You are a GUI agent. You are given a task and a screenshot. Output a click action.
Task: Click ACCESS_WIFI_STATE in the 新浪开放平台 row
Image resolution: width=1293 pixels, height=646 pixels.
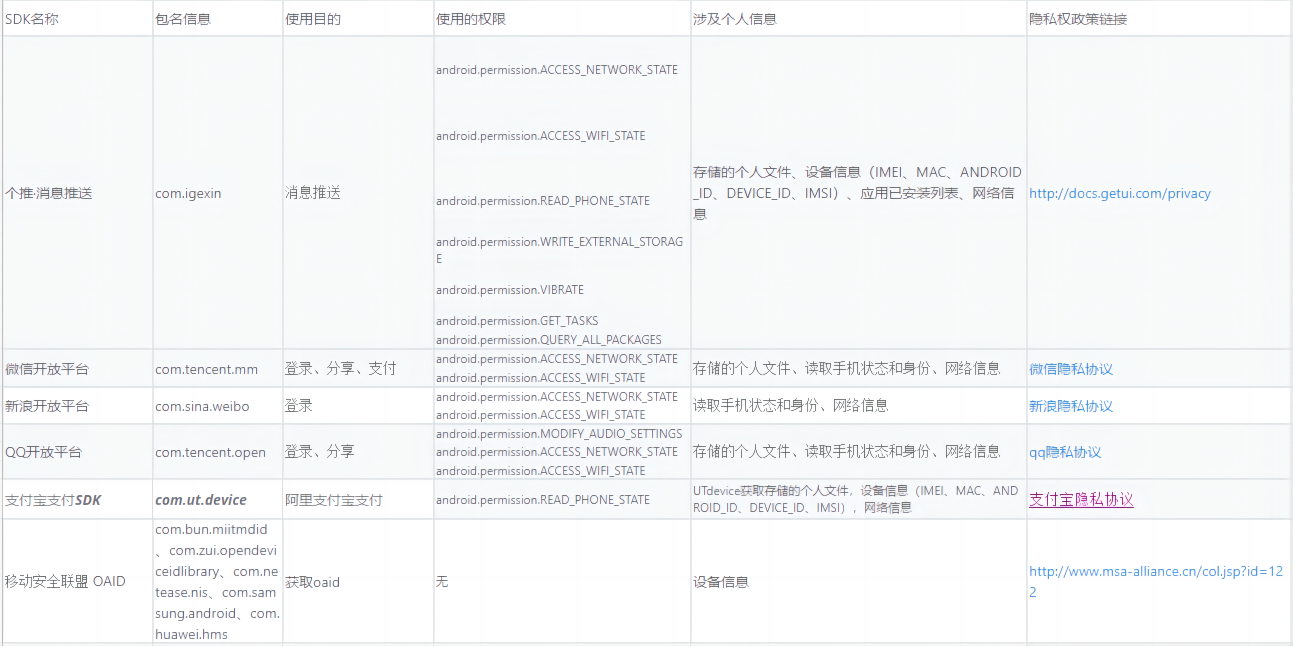click(x=541, y=415)
